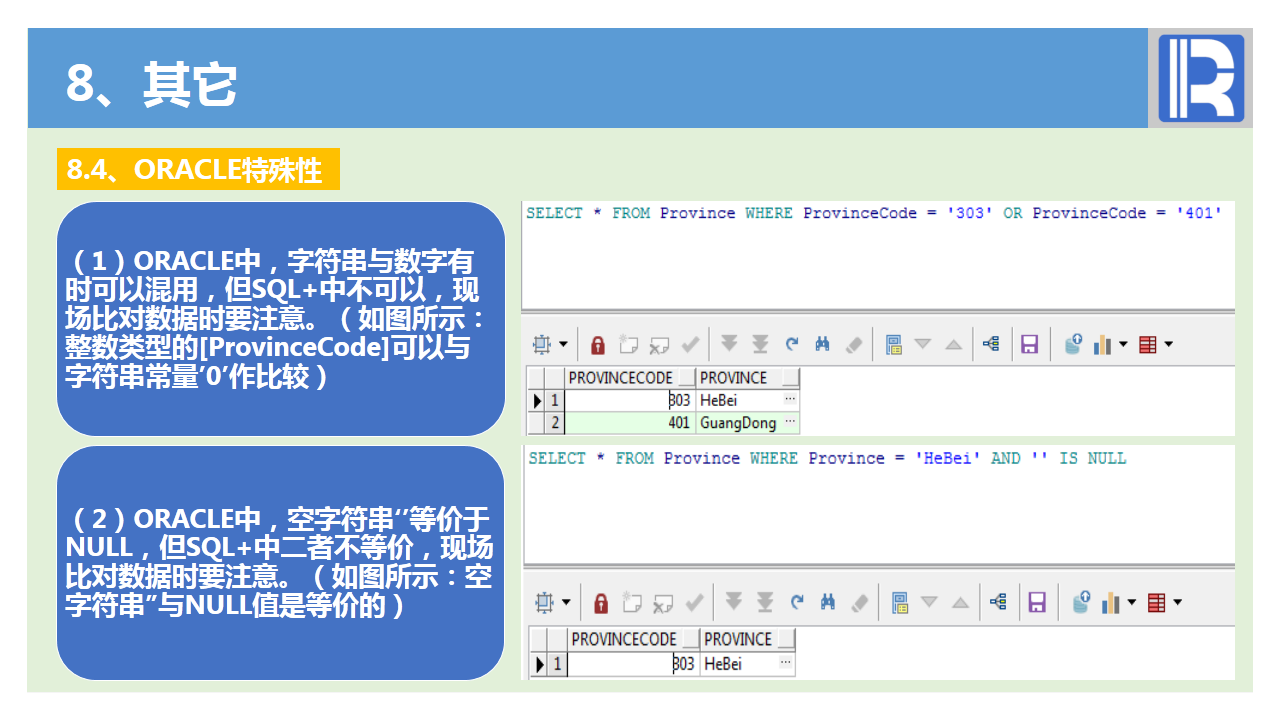Click the binoculars find icon in lower toolbar
This screenshot has height=720, width=1280.
click(x=828, y=602)
